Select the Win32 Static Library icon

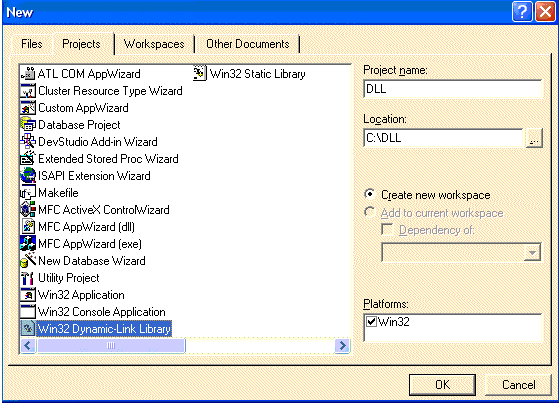coord(200,73)
